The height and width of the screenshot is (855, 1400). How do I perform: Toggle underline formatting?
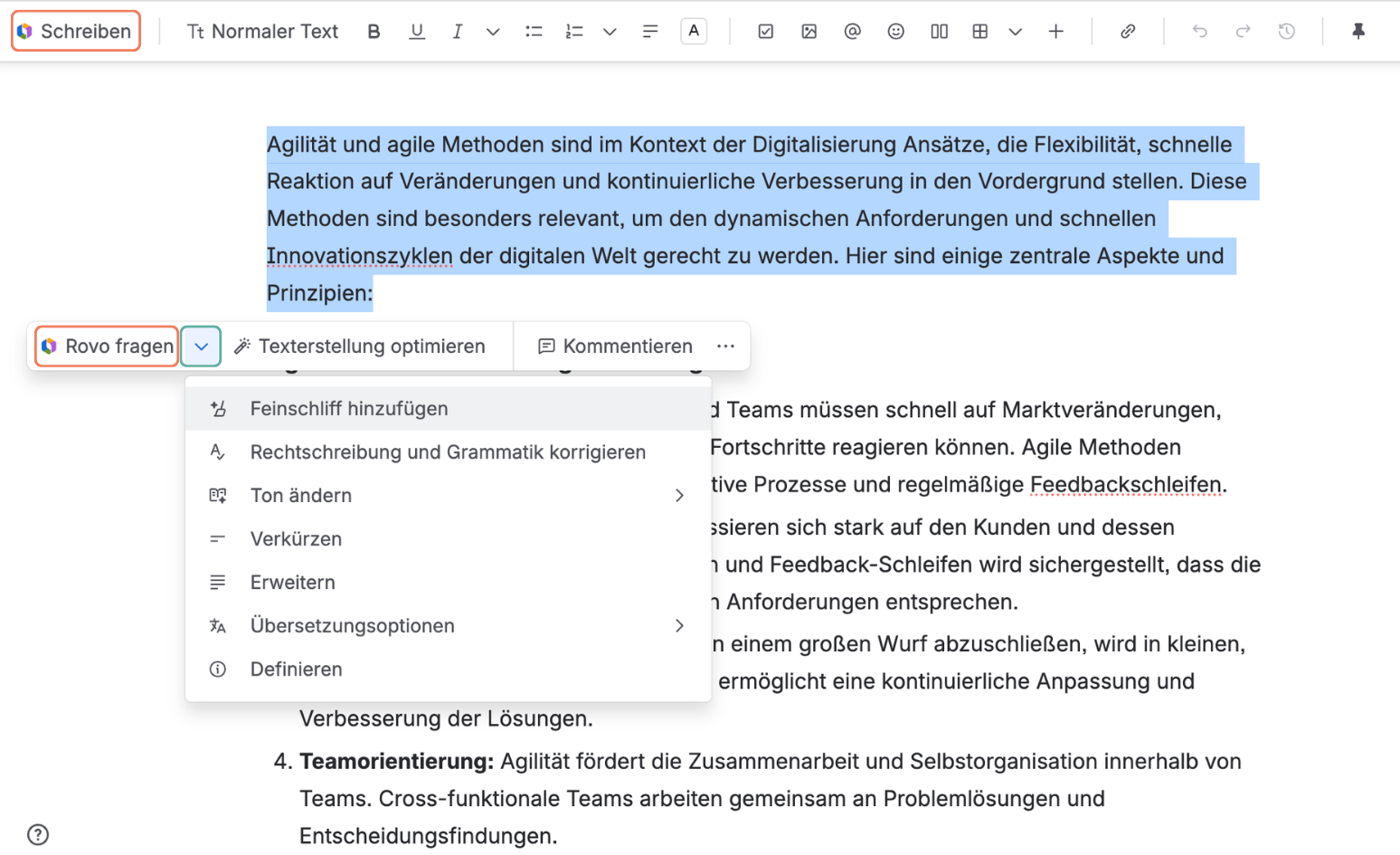click(x=417, y=32)
